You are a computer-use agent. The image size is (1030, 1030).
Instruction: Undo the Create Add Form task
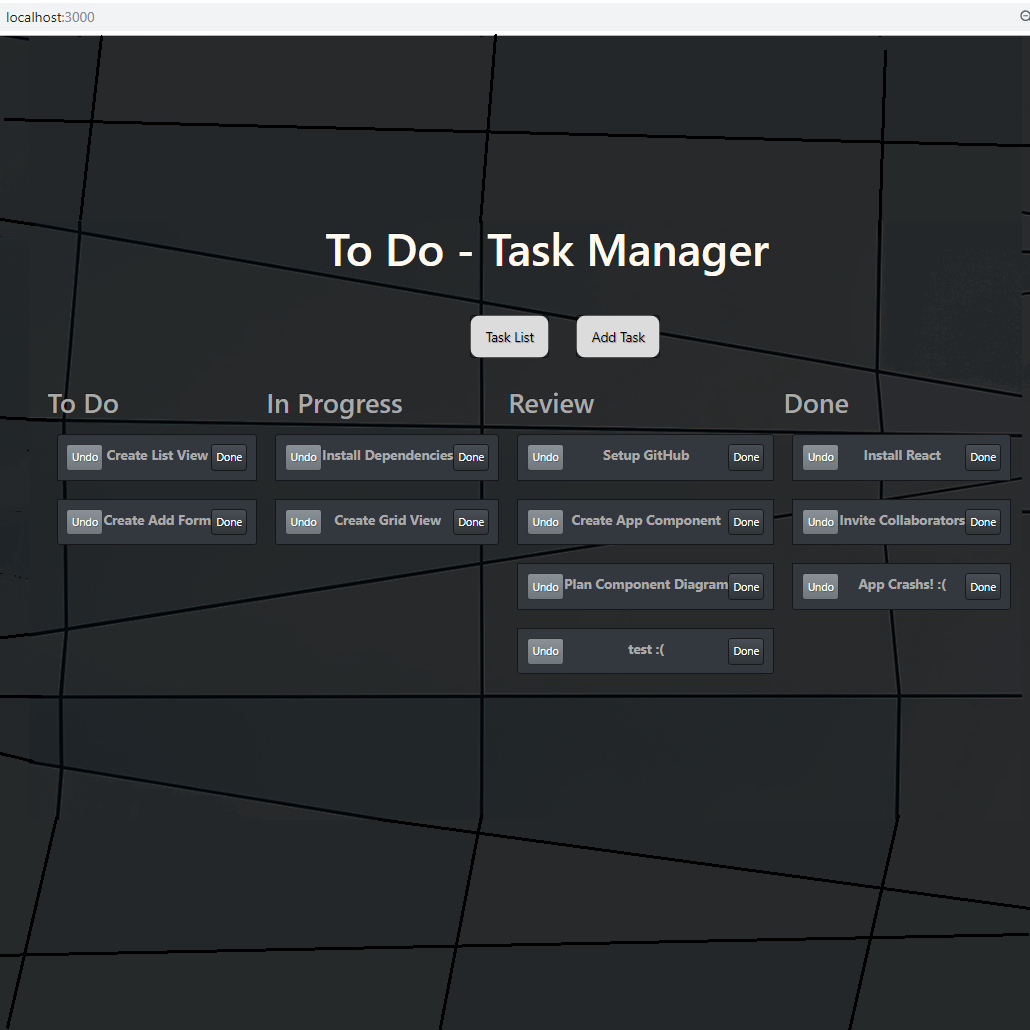coord(84,521)
